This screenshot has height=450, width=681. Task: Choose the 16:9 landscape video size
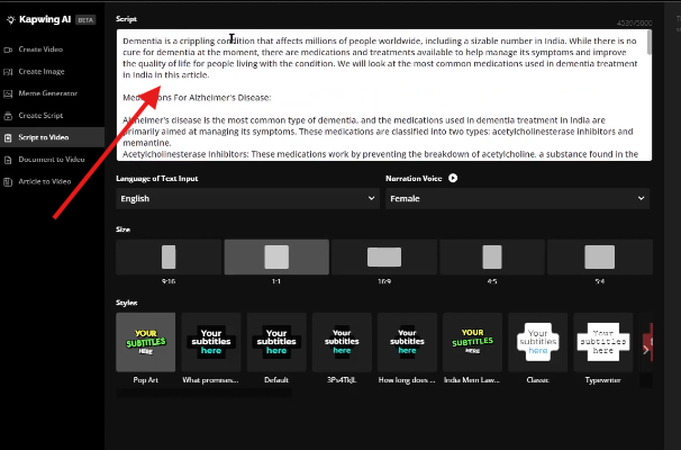click(384, 257)
